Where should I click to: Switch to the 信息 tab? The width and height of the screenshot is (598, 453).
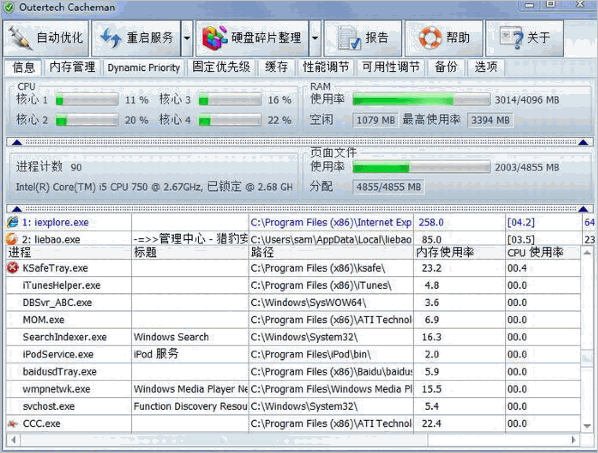coord(24,67)
